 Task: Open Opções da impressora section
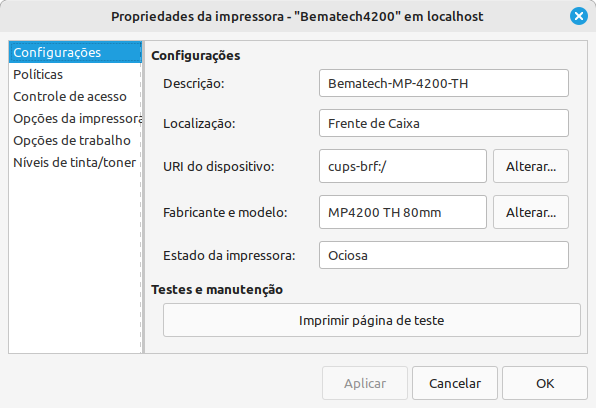[x=75, y=118]
